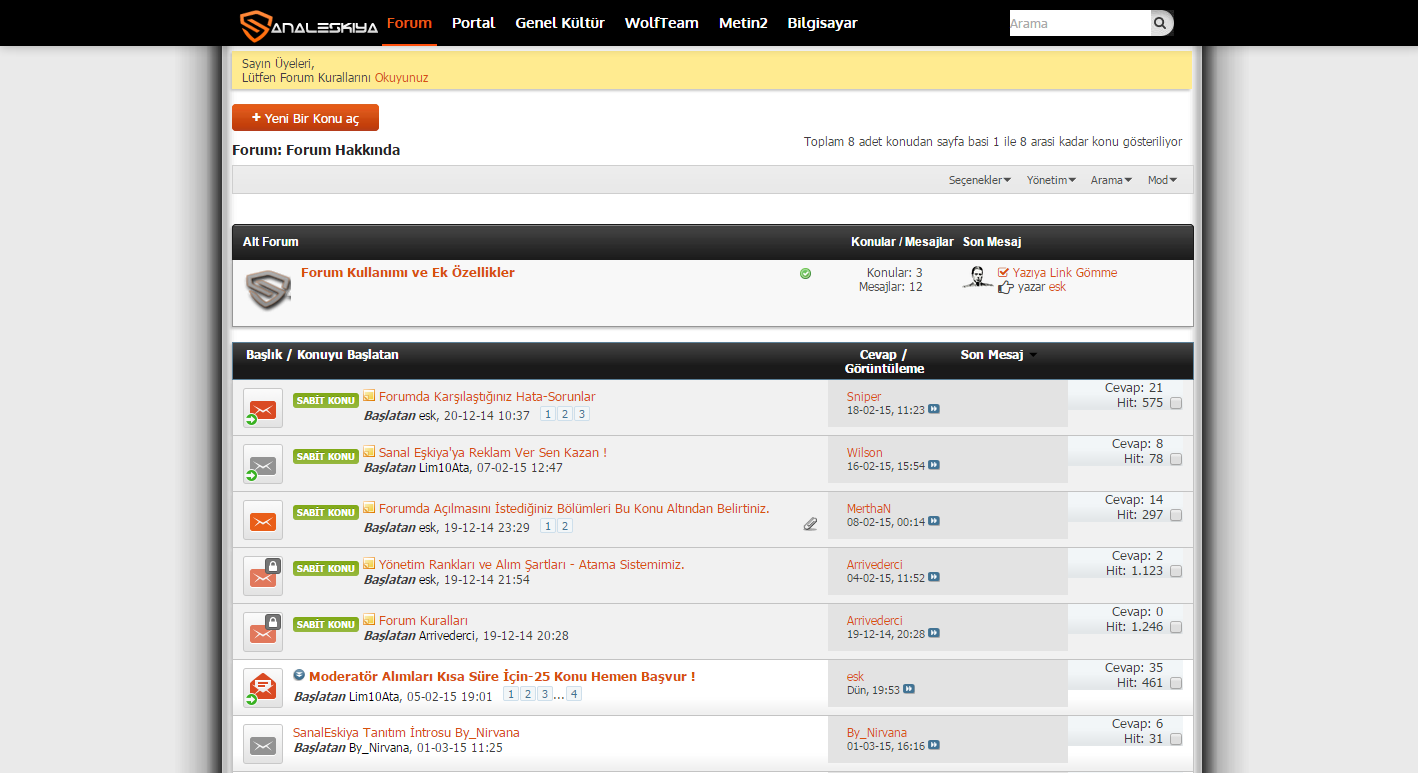Switch to the Portal nav tab
Image resolution: width=1418 pixels, height=773 pixels.
point(473,23)
